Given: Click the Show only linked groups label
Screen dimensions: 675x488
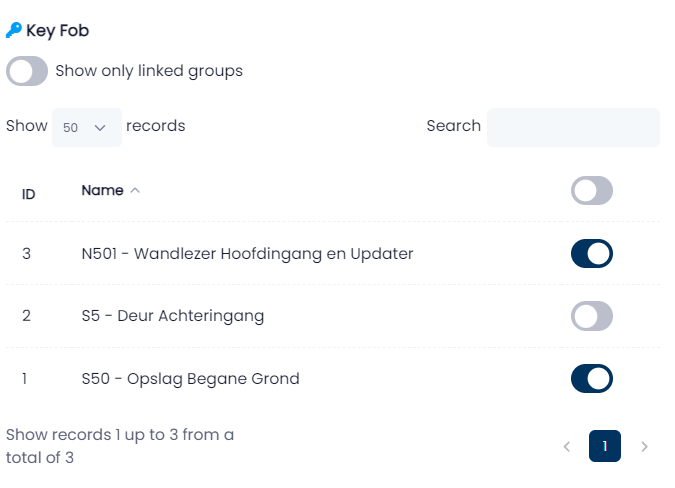Looking at the screenshot, I should coord(149,71).
